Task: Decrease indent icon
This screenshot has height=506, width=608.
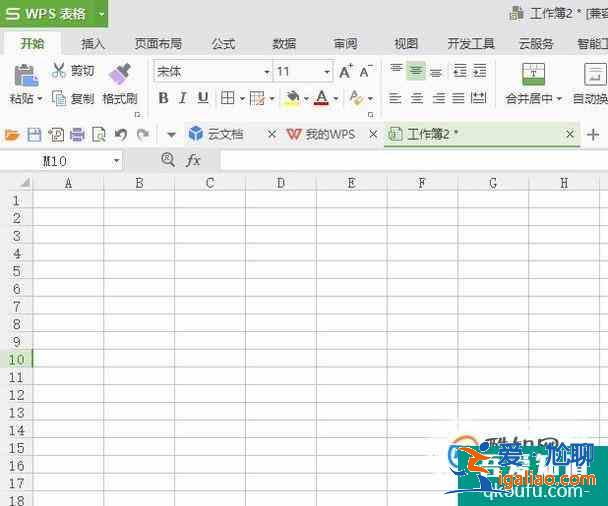Action: pos(460,71)
